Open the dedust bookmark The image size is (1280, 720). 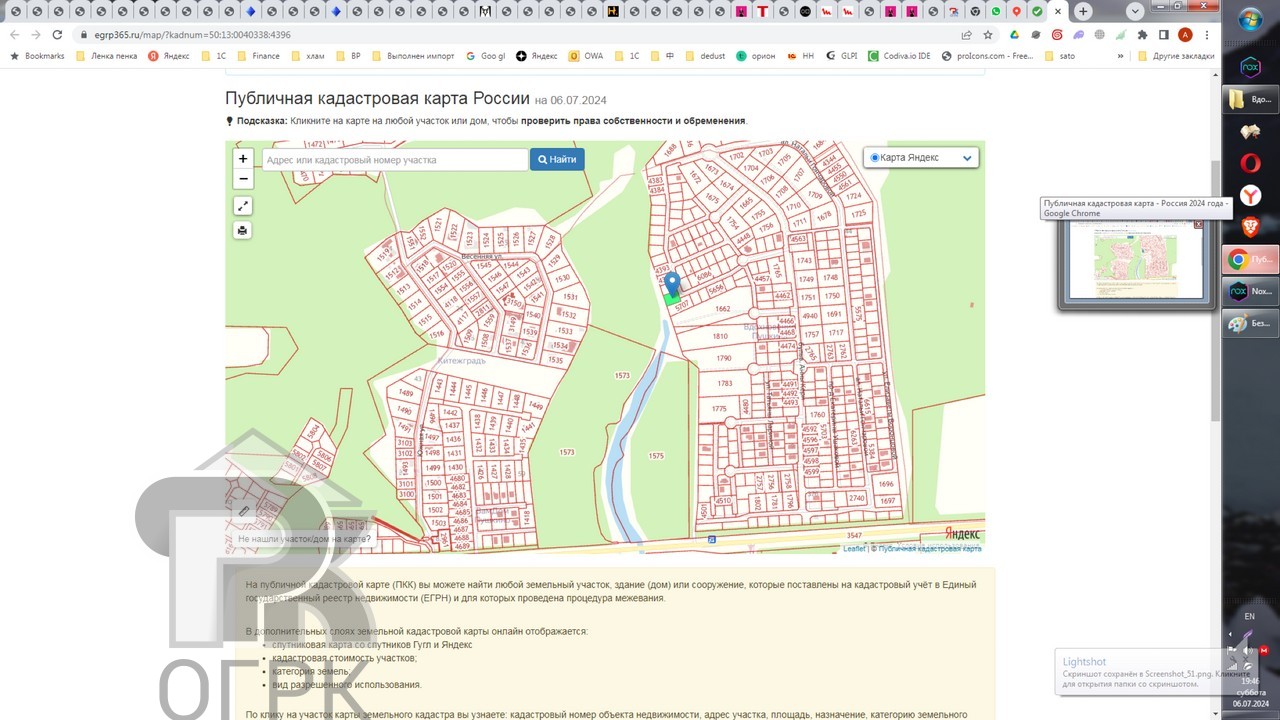pyautogui.click(x=705, y=56)
